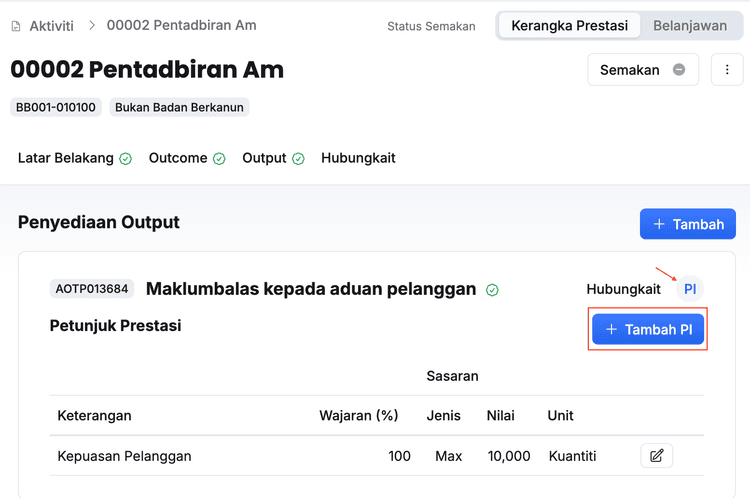The width and height of the screenshot is (750, 498).
Task: Click the edit pencil icon for Kepuasan Pelanggan
Action: (656, 456)
